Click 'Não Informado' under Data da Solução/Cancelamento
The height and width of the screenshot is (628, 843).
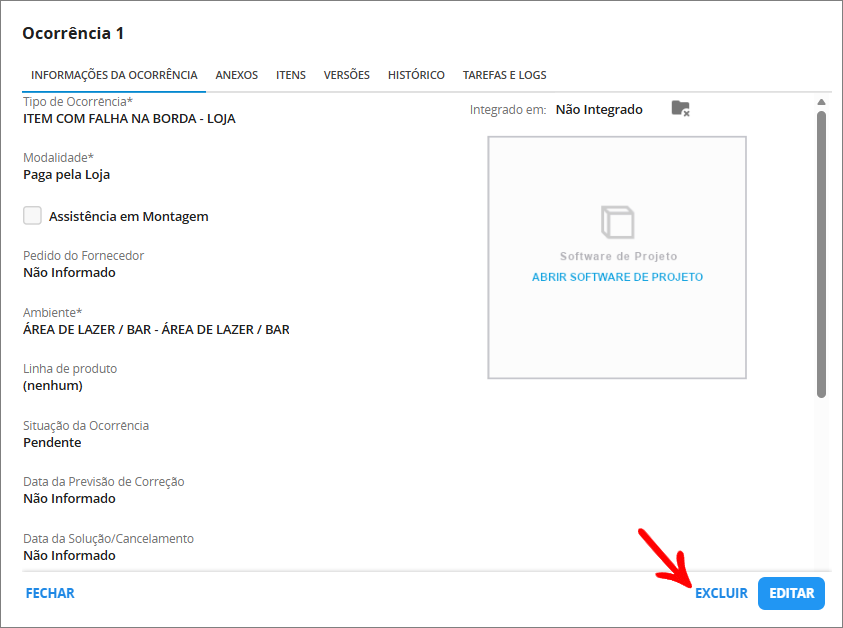click(69, 555)
